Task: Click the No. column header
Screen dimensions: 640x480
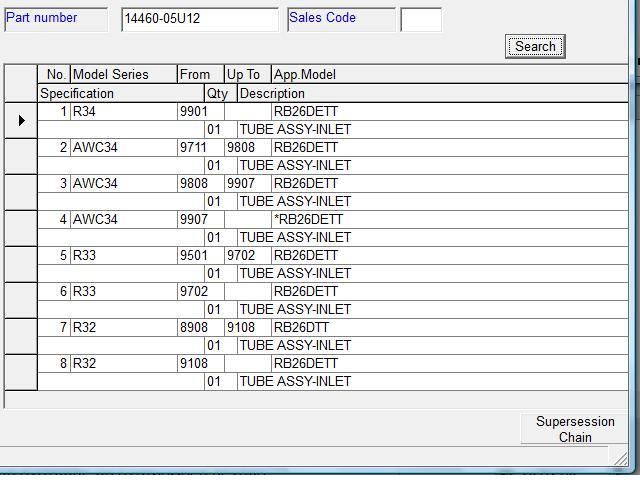Action: [54, 74]
